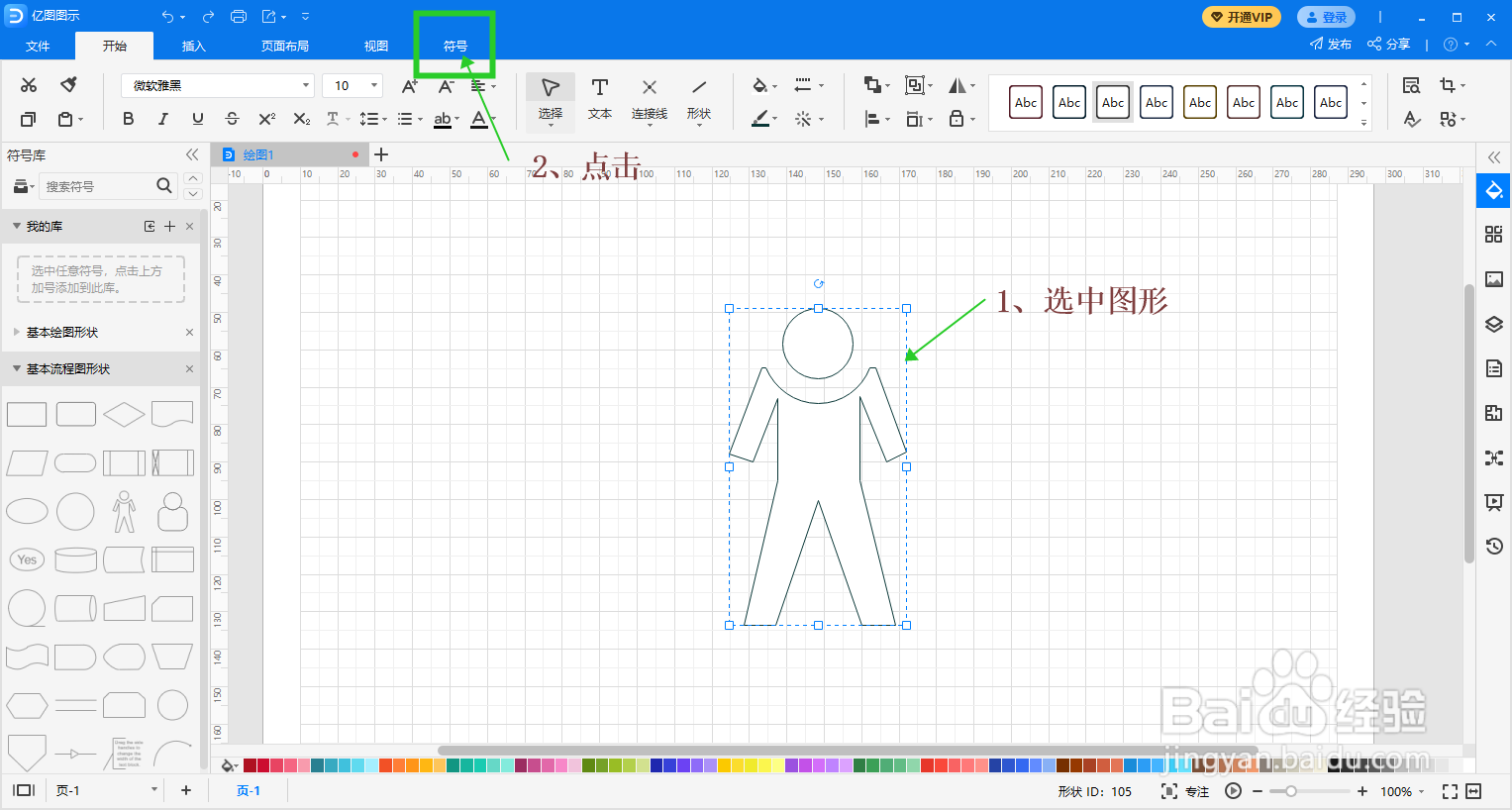This screenshot has width=1512, height=810.
Task: Toggle Underline formatting
Action: [x=198, y=119]
